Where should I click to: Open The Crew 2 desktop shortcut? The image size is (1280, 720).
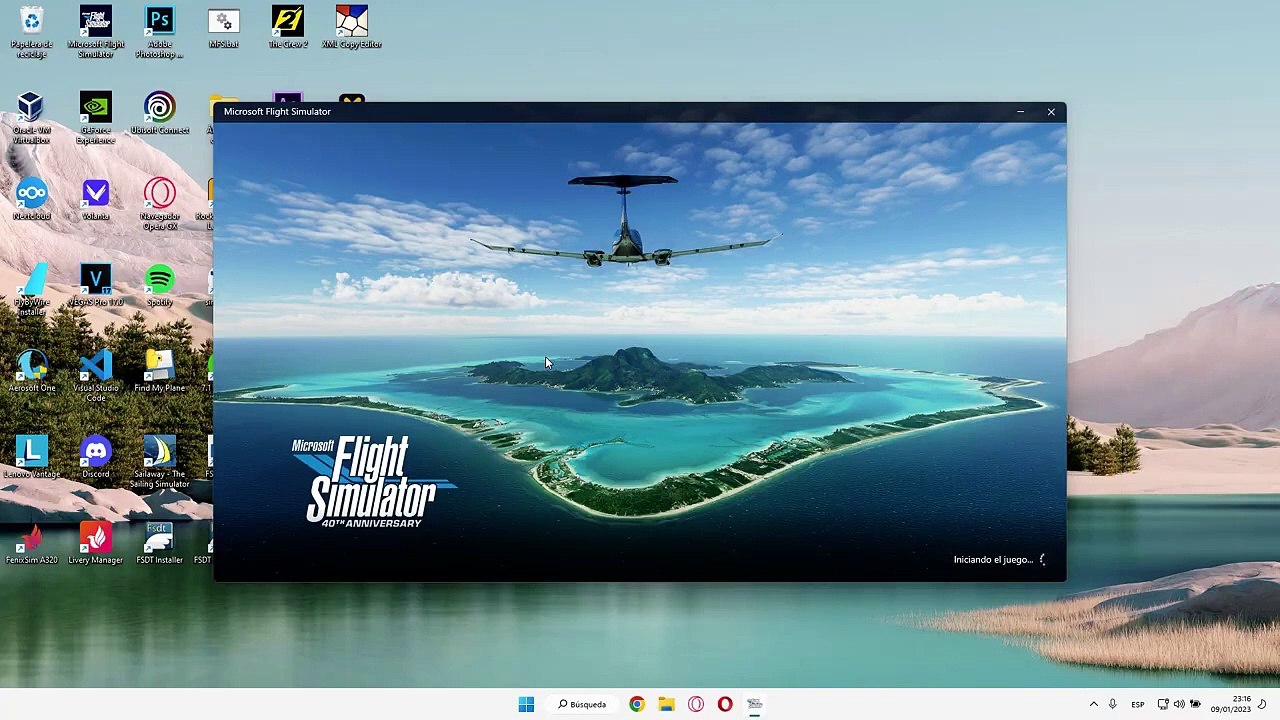click(x=287, y=28)
